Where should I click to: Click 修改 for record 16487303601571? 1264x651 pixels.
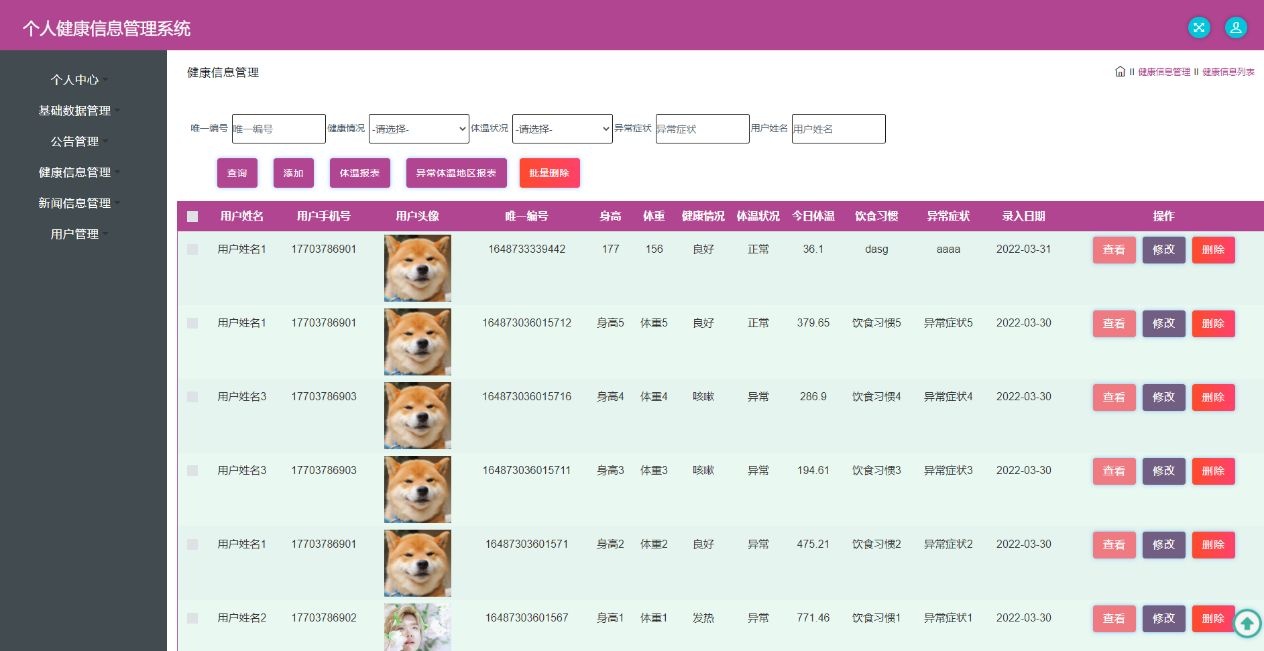coord(1164,545)
